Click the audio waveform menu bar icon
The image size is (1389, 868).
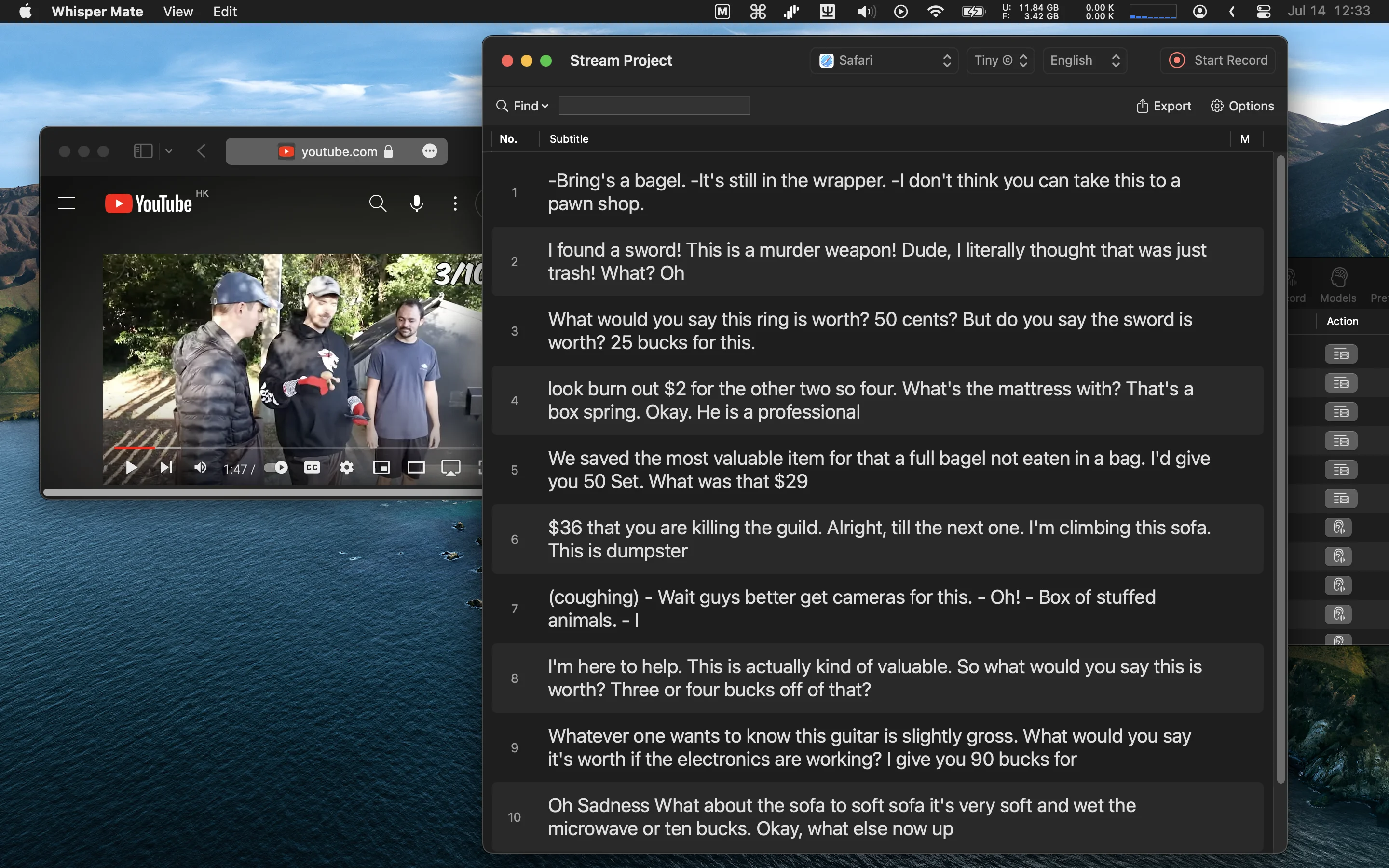point(791,12)
